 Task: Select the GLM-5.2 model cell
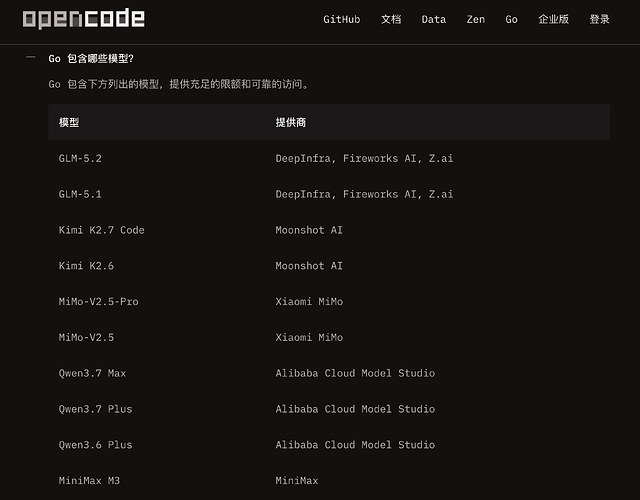coord(80,158)
